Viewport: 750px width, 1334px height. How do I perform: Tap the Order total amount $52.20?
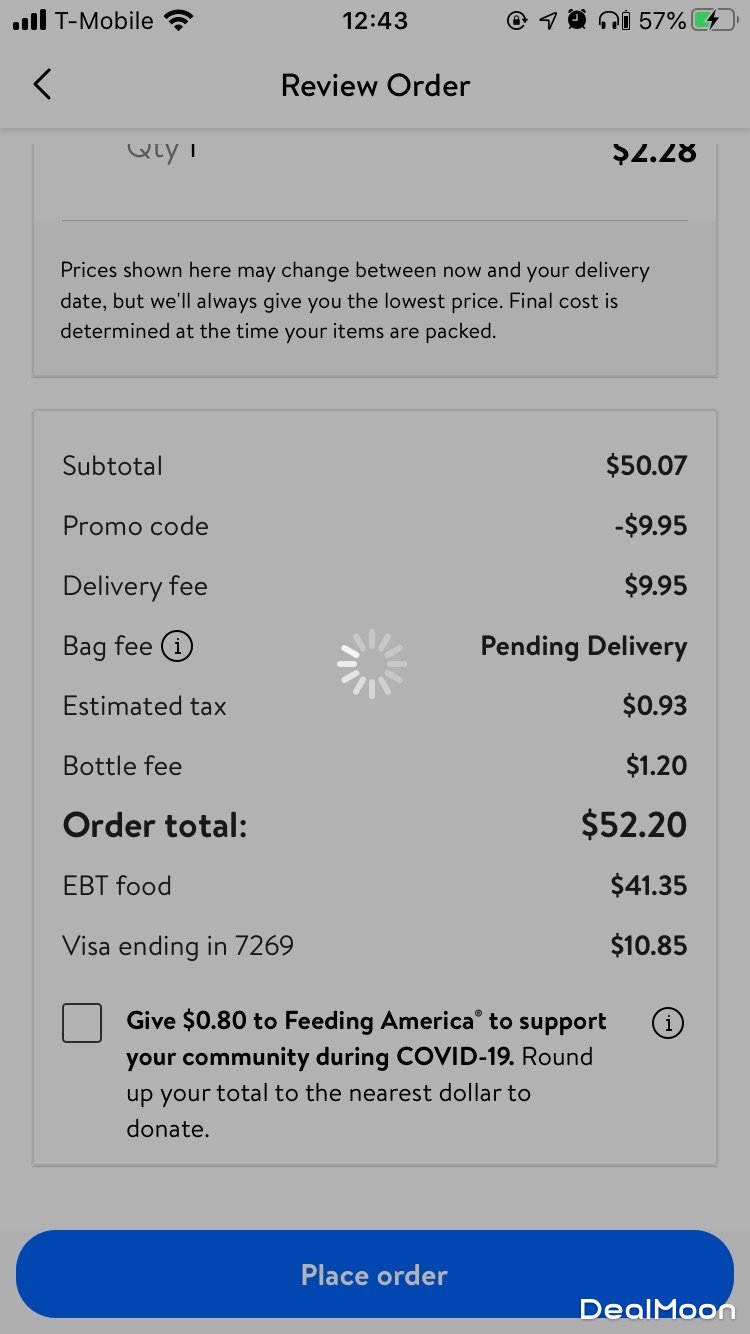click(x=633, y=825)
